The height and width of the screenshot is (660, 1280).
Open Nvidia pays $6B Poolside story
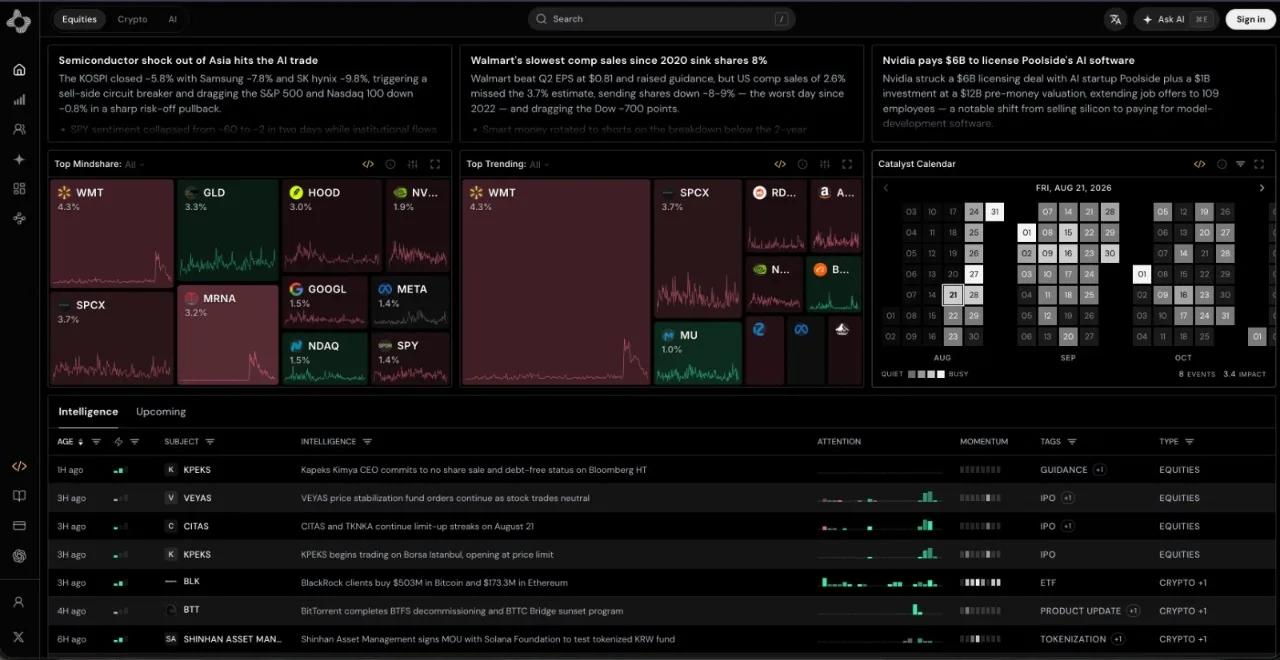pos(1073,93)
